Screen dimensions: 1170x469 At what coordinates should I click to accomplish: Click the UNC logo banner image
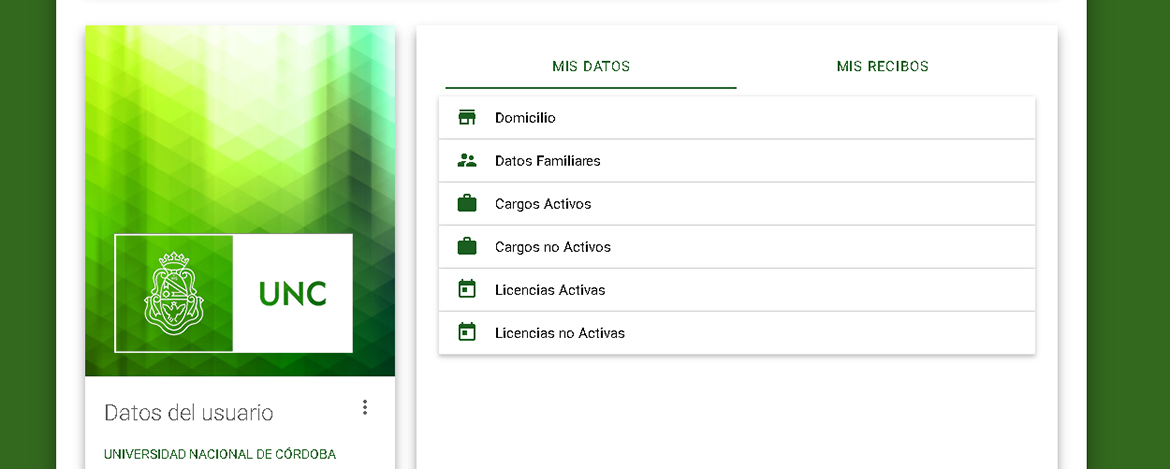(x=234, y=293)
